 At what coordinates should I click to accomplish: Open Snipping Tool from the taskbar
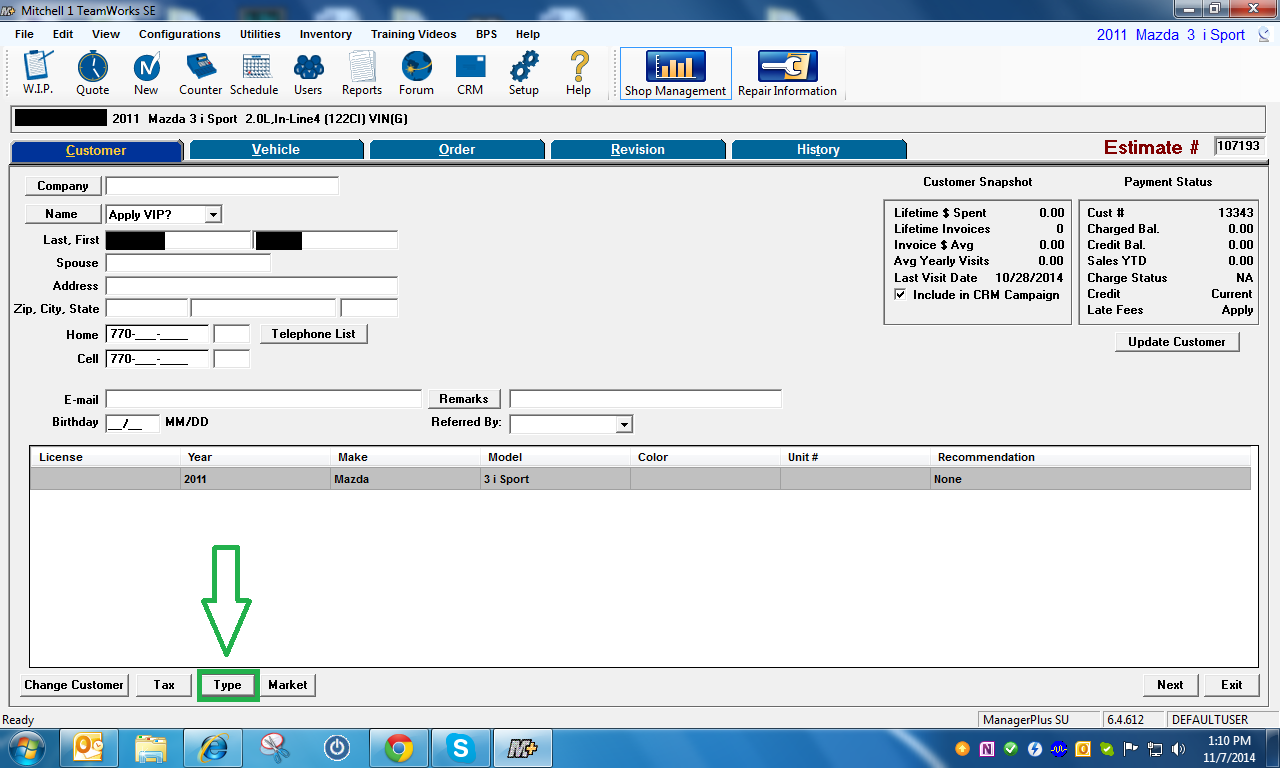coord(275,748)
